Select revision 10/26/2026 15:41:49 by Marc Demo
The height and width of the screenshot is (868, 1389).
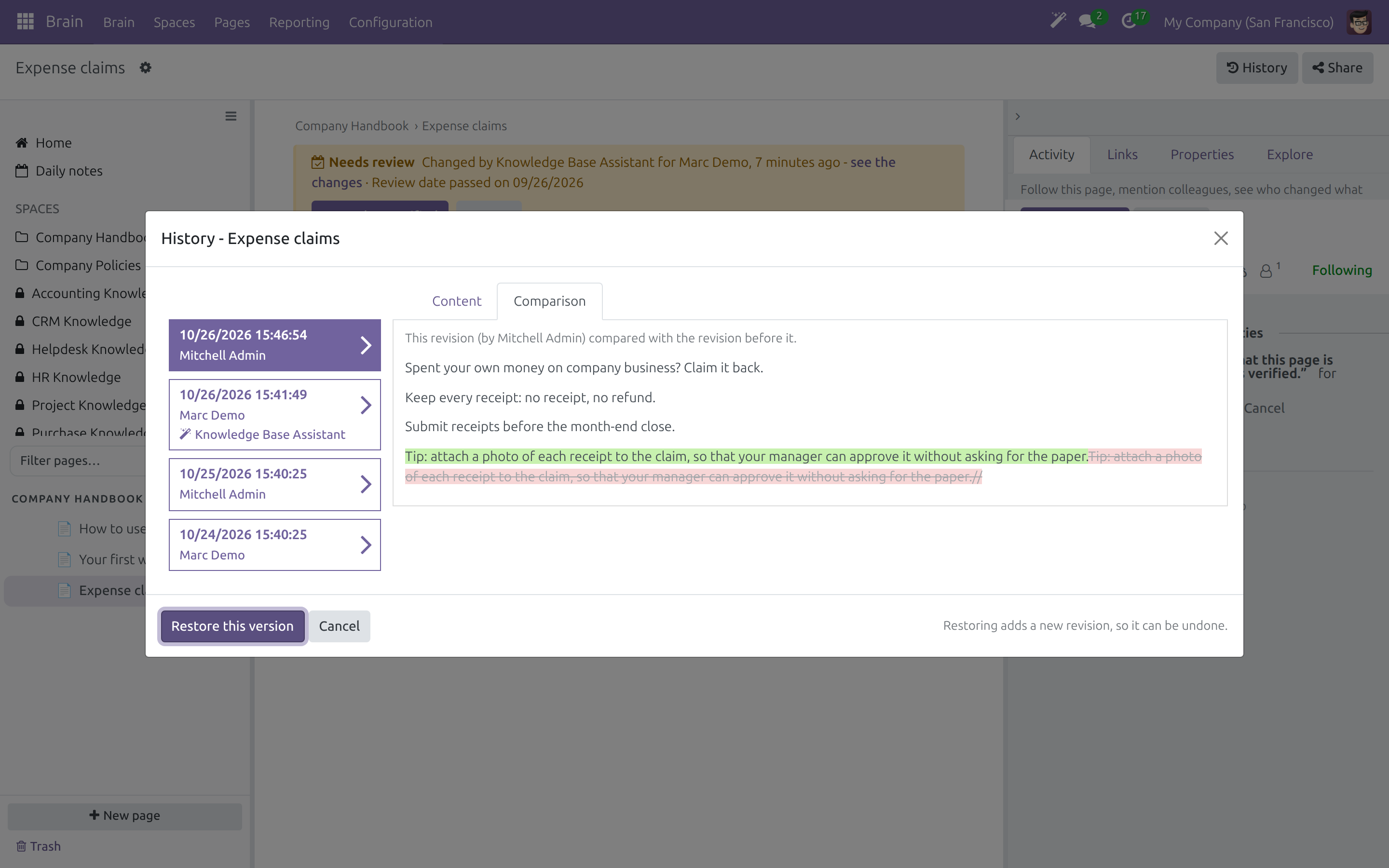tap(274, 415)
